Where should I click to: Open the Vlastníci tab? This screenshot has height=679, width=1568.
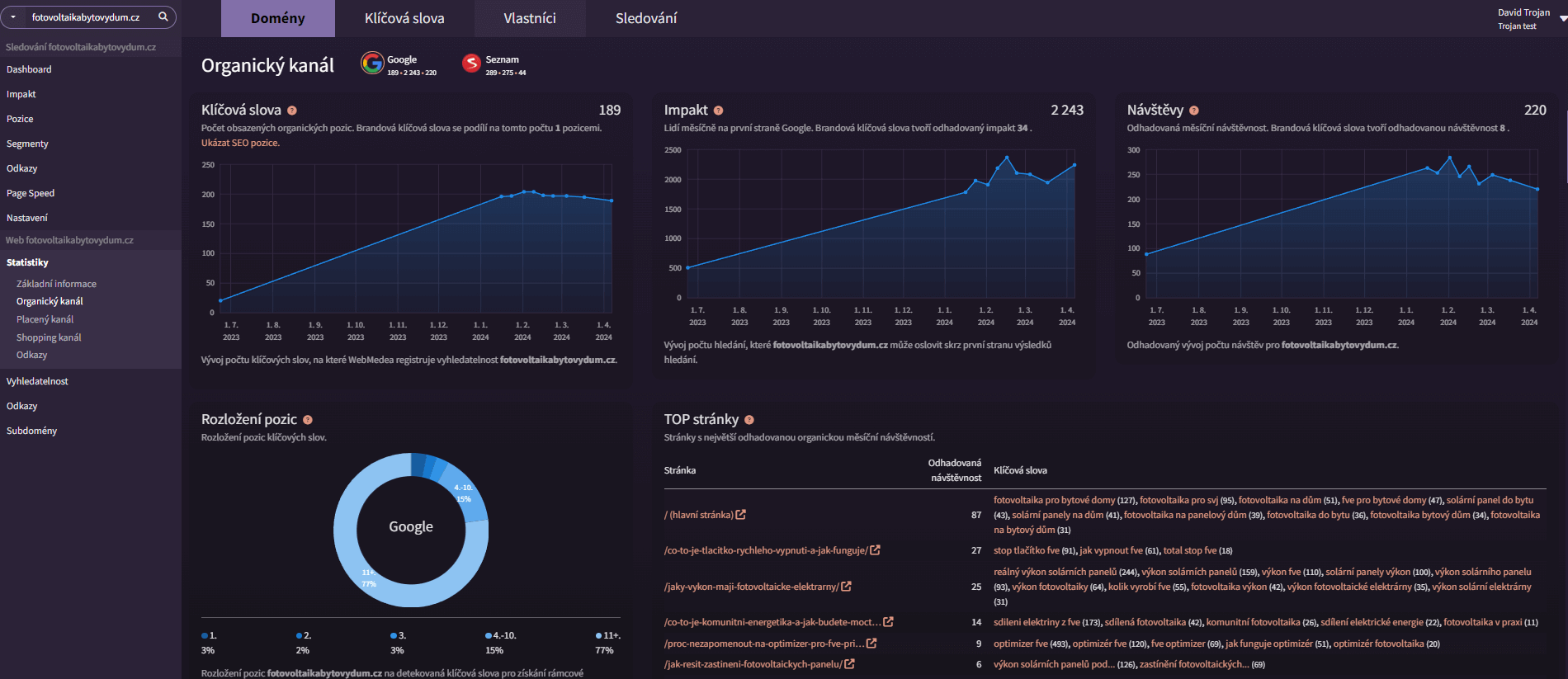tap(530, 18)
